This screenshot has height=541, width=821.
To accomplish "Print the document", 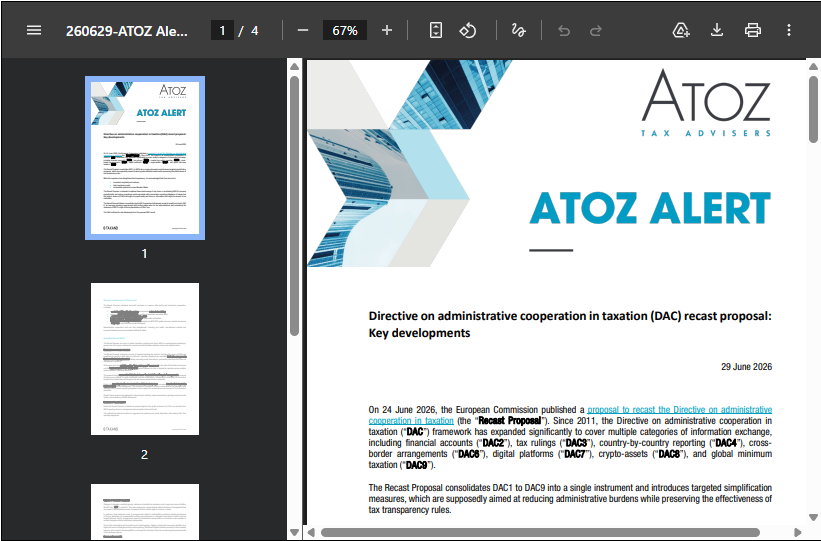I will 752,30.
